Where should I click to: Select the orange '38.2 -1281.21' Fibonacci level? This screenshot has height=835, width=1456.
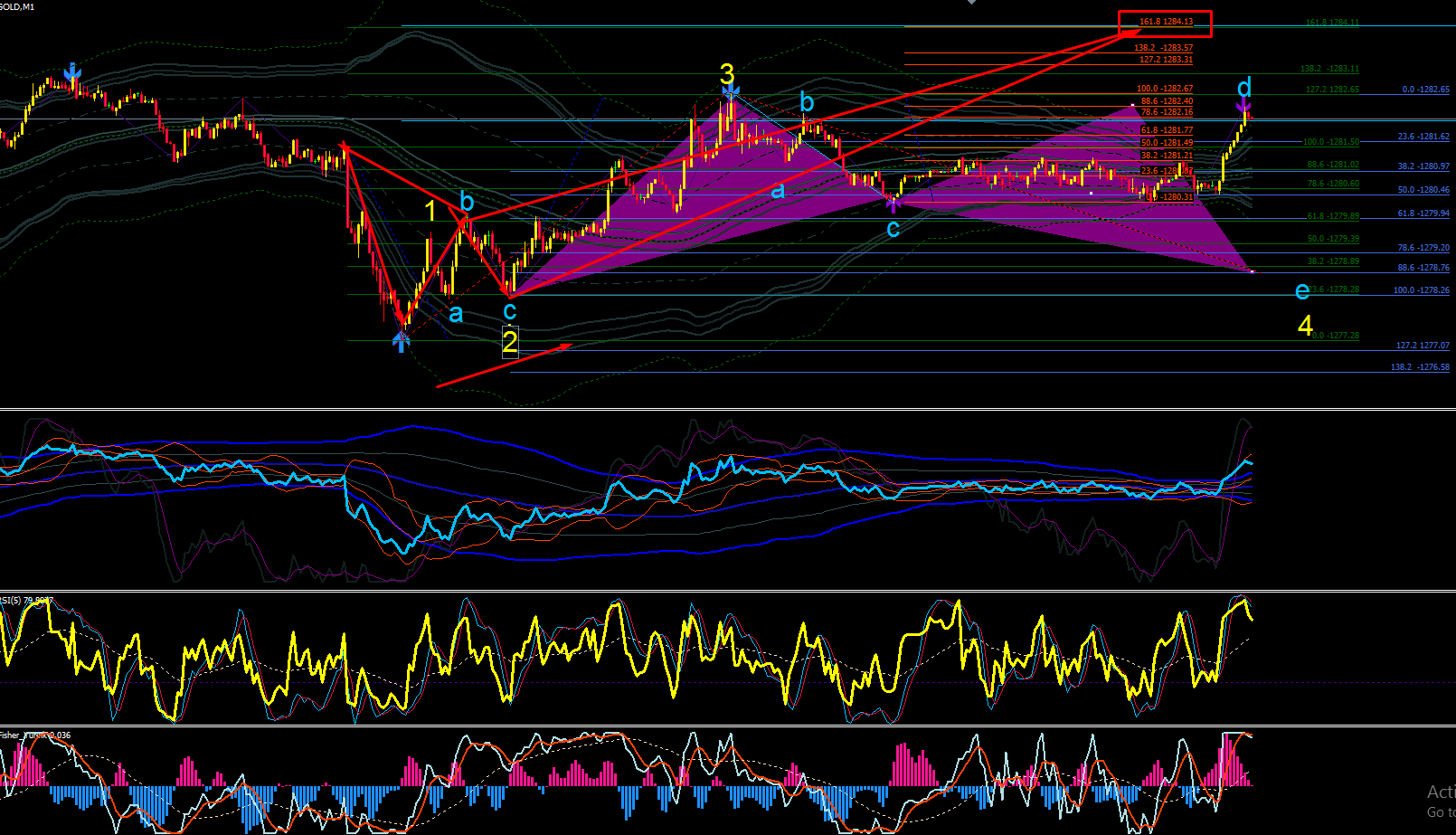pos(1167,156)
